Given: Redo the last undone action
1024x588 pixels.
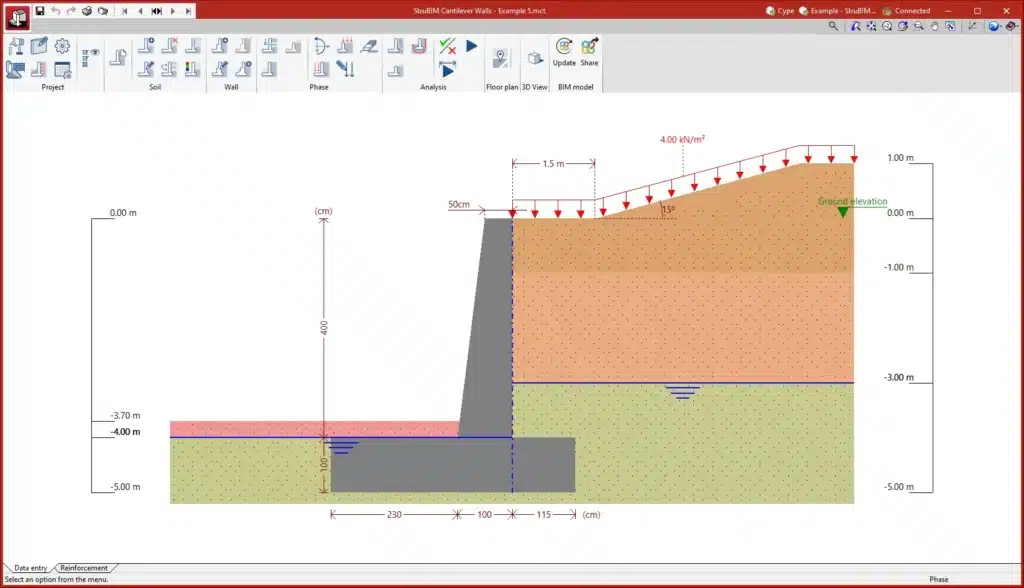Looking at the screenshot, I should (71, 10).
